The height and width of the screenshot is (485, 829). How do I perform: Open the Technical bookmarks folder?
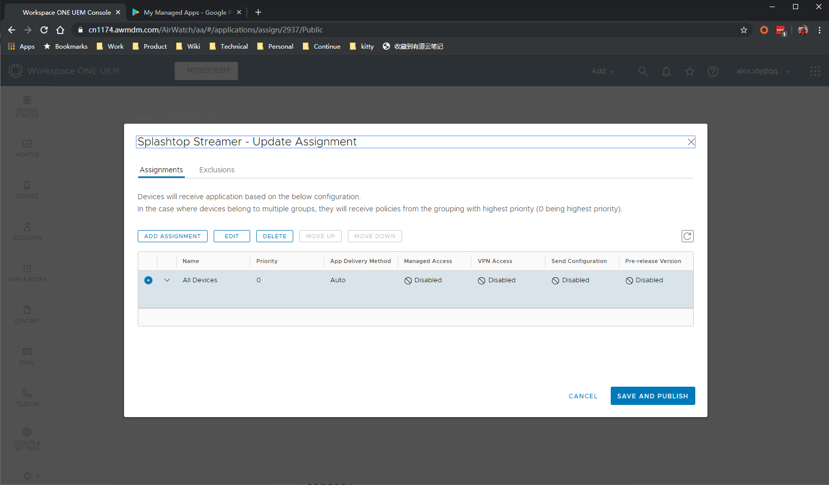coord(228,47)
